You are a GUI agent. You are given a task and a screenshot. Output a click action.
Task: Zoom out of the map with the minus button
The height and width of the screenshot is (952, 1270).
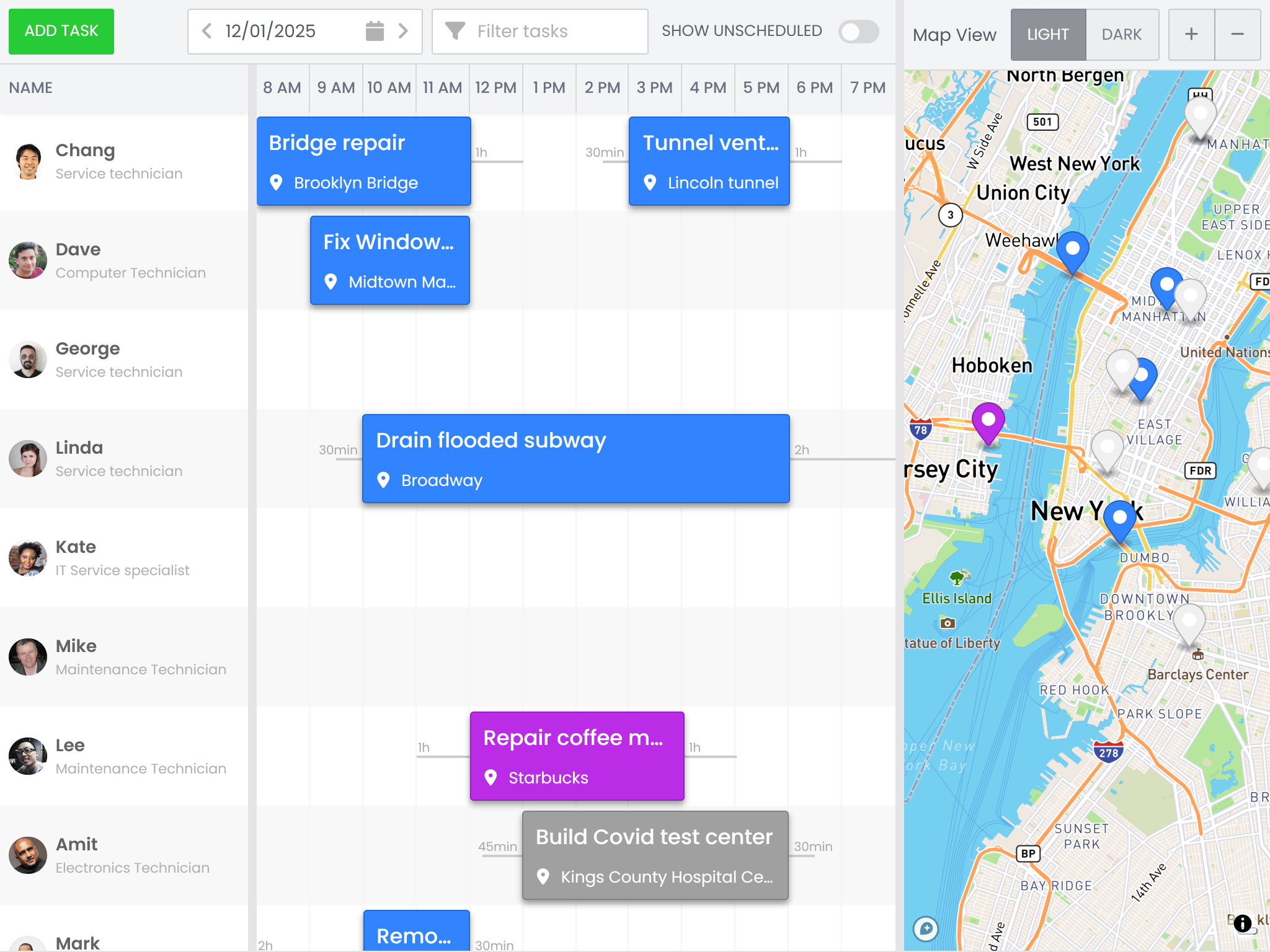(1238, 34)
